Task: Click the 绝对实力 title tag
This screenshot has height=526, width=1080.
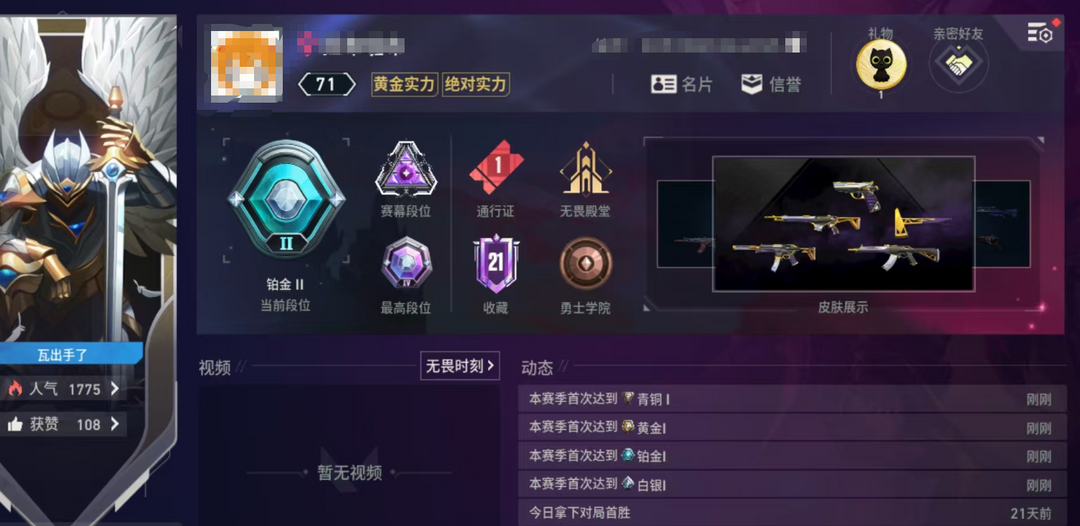Action: point(475,85)
